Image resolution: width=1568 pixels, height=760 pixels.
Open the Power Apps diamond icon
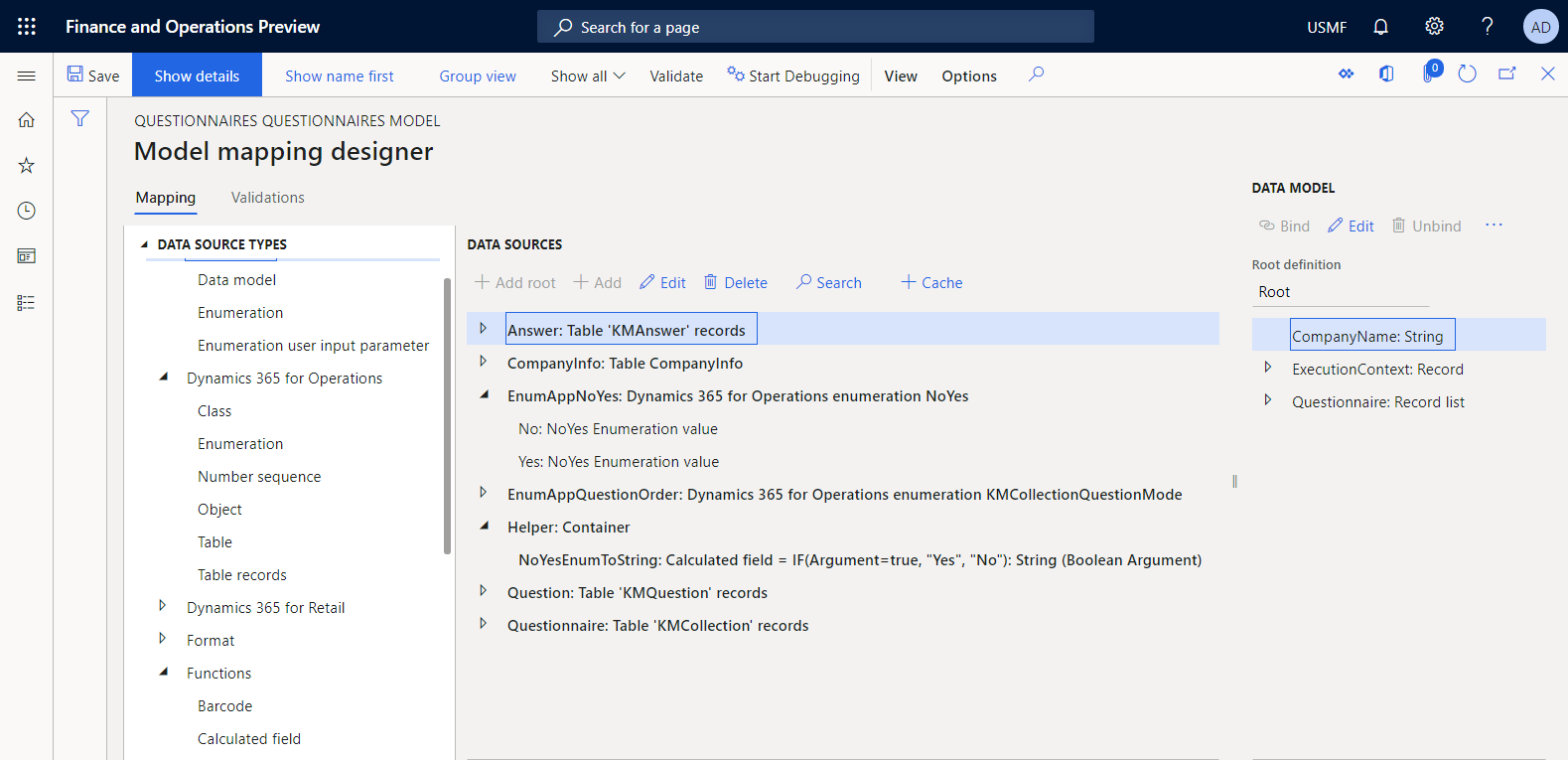pyautogui.click(x=1347, y=75)
